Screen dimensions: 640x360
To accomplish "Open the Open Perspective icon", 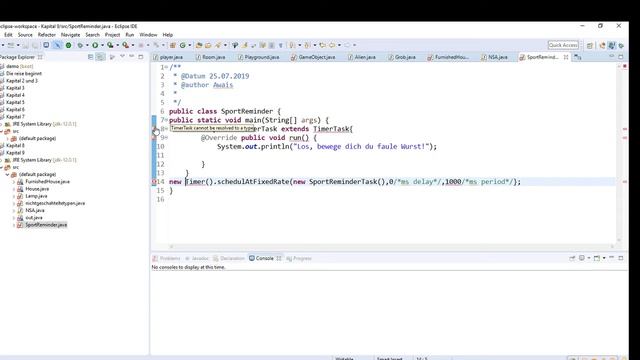I will point(590,45).
